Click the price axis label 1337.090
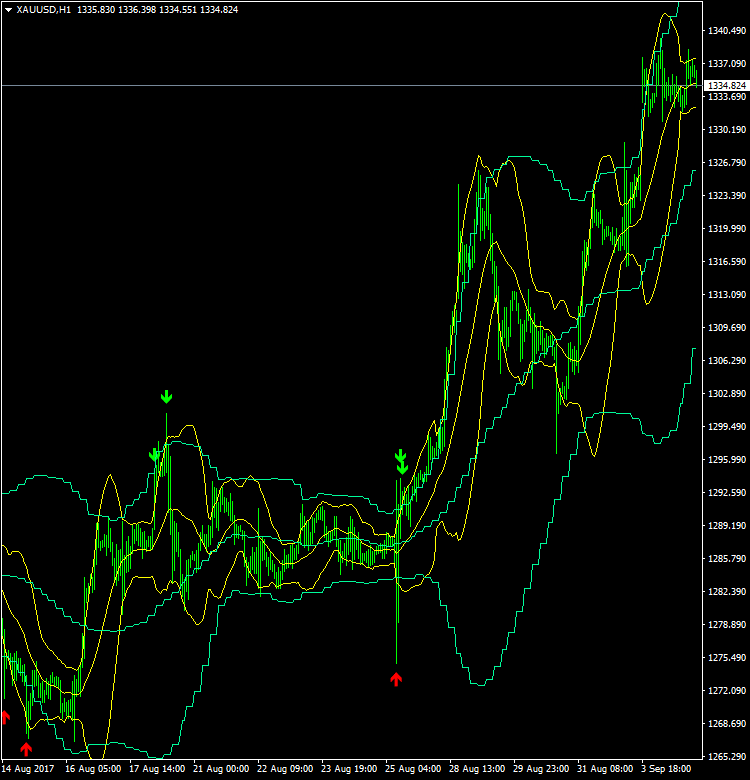The width and height of the screenshot is (750, 780). tap(727, 64)
